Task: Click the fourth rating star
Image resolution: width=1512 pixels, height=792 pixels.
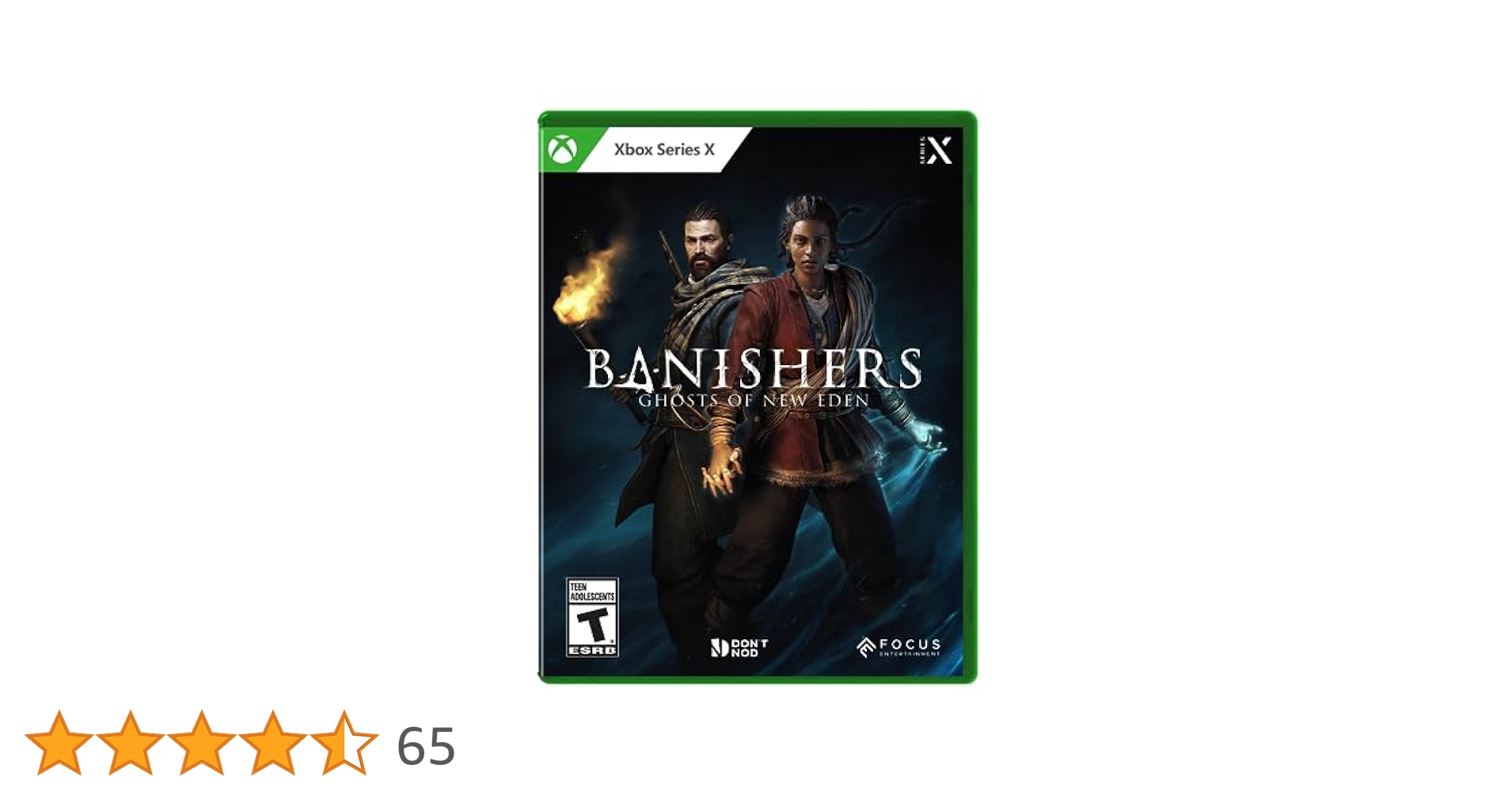Action: (272, 742)
